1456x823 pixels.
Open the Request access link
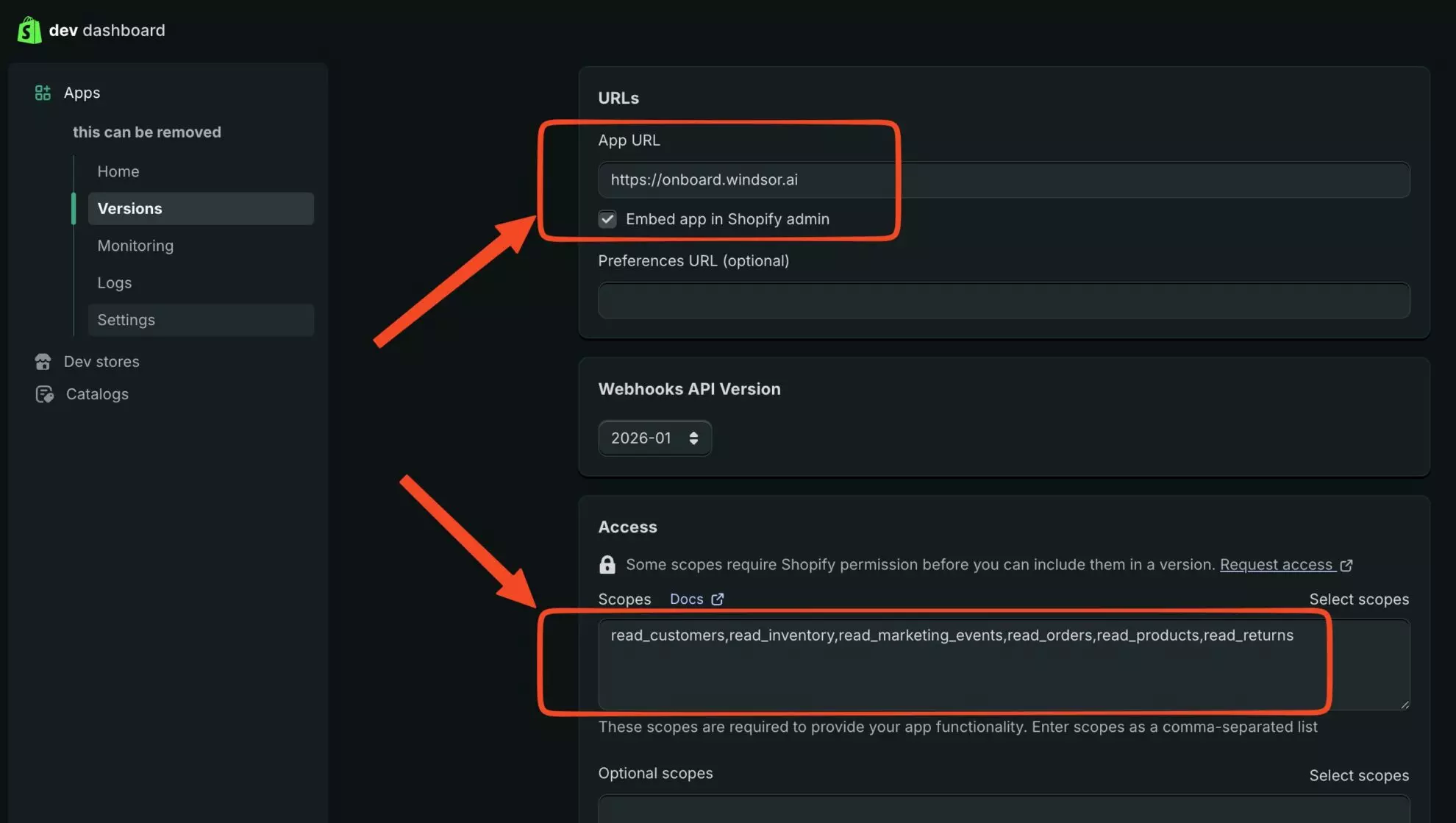tap(1277, 564)
